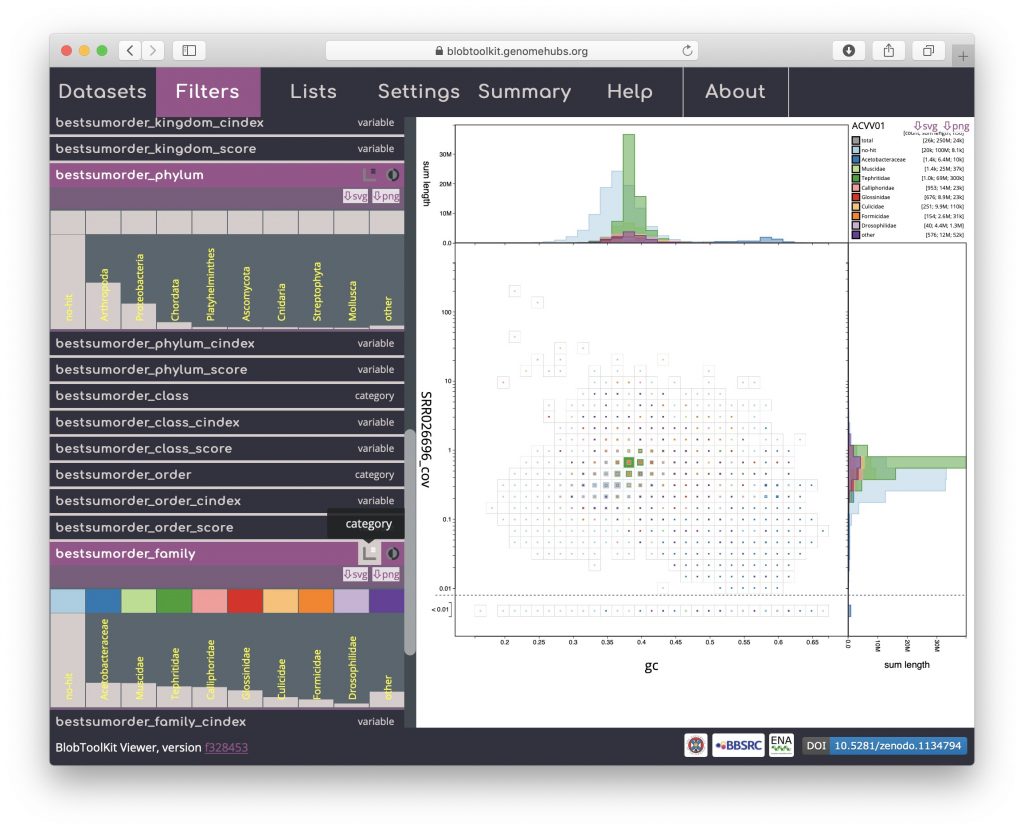Click the red Glossinidae color swatch
The image size is (1024, 831).
(281, 601)
